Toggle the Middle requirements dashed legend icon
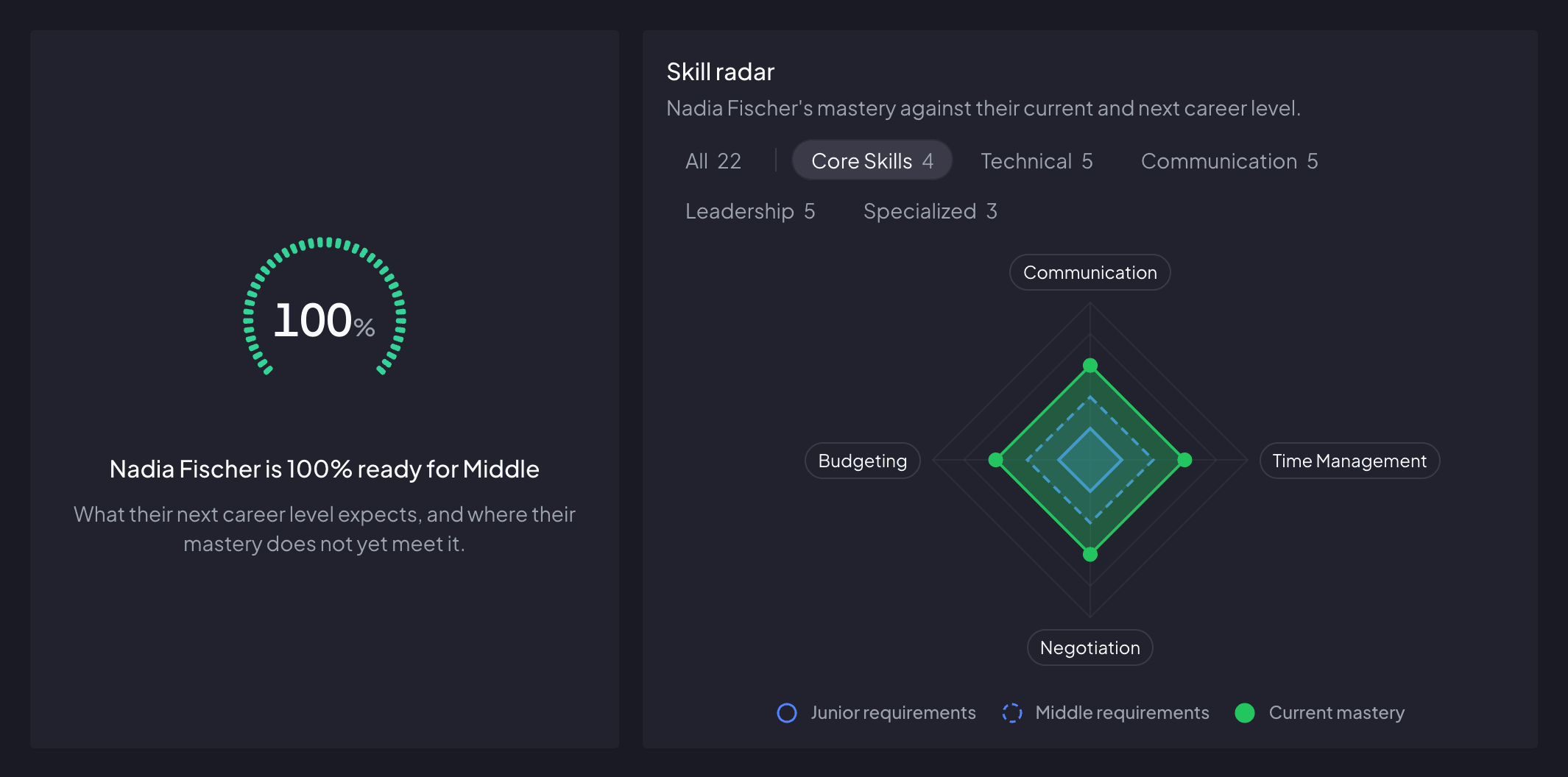 [1012, 712]
